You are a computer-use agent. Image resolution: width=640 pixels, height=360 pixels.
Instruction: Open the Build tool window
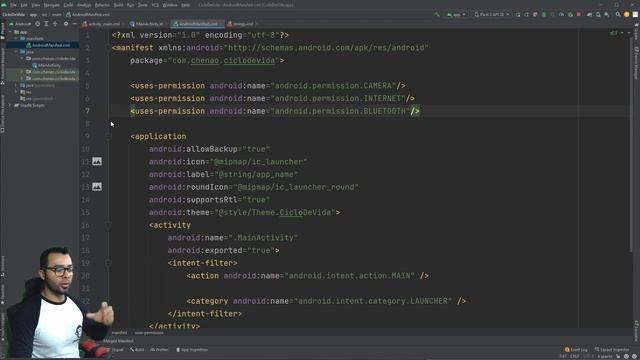pyautogui.click(x=137, y=350)
